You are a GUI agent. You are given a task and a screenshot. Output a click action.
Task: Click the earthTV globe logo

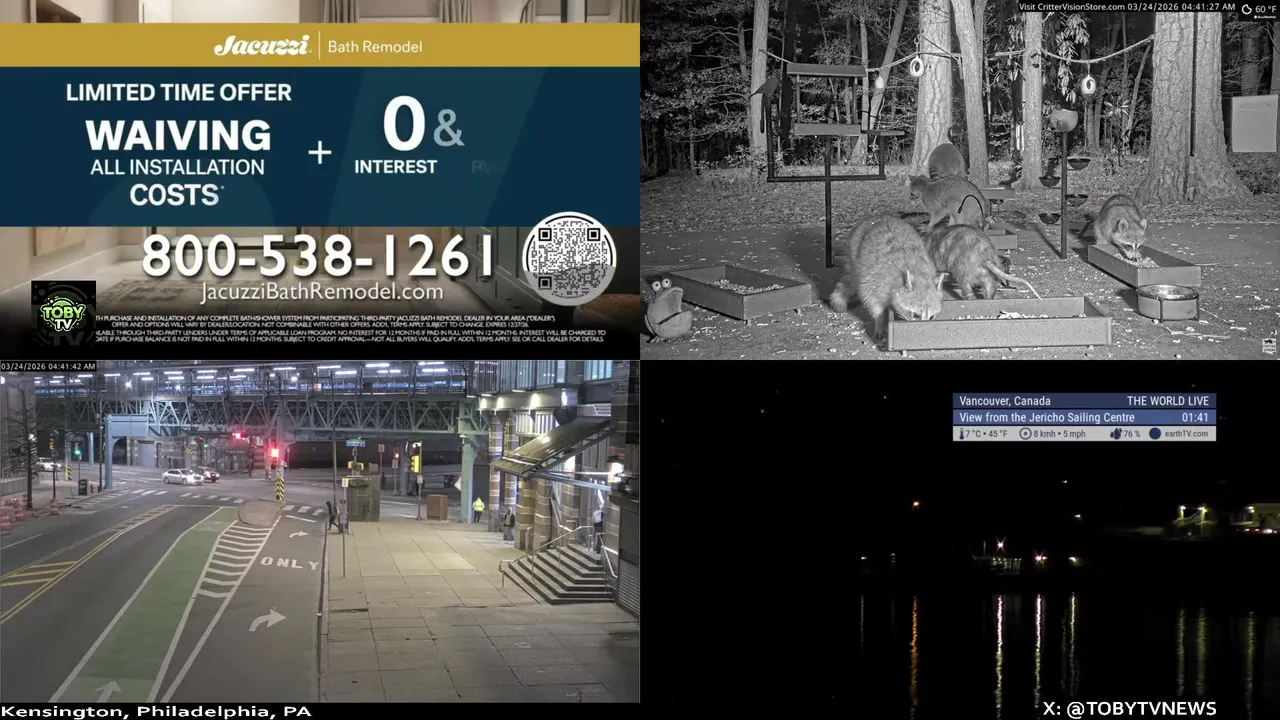(1155, 434)
